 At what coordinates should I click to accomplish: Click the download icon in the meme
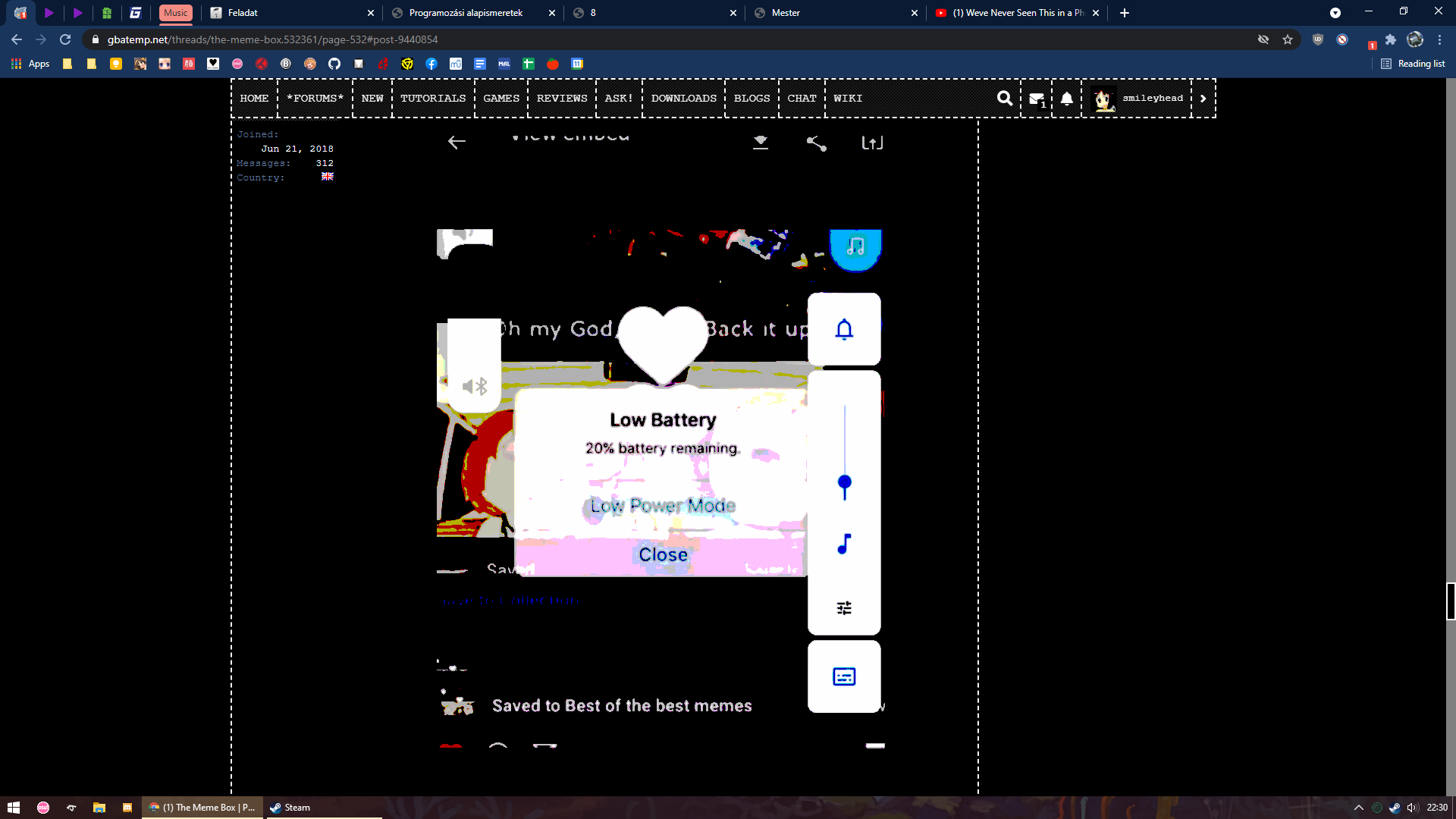pyautogui.click(x=761, y=143)
